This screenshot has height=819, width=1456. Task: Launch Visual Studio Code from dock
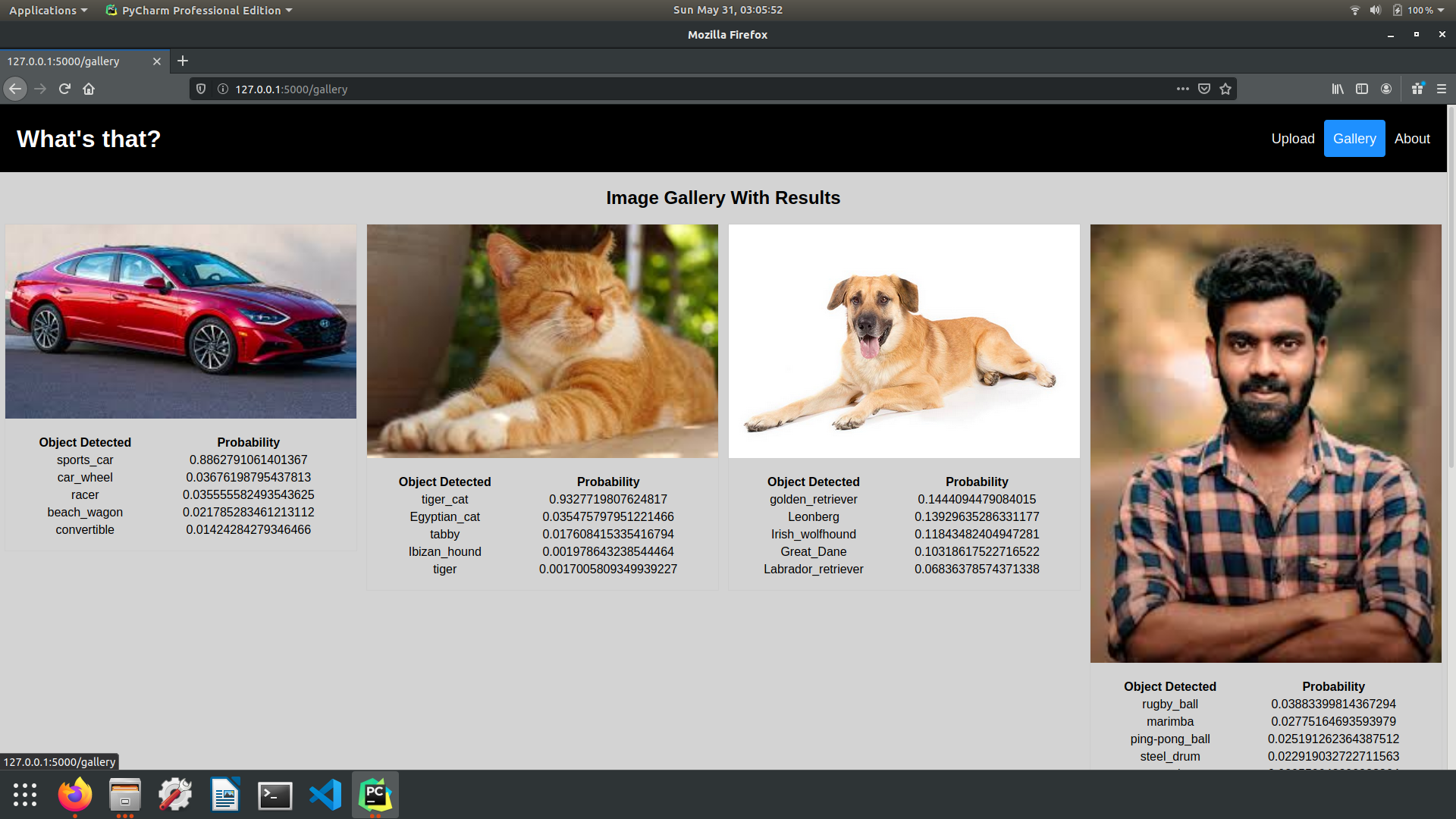(325, 795)
